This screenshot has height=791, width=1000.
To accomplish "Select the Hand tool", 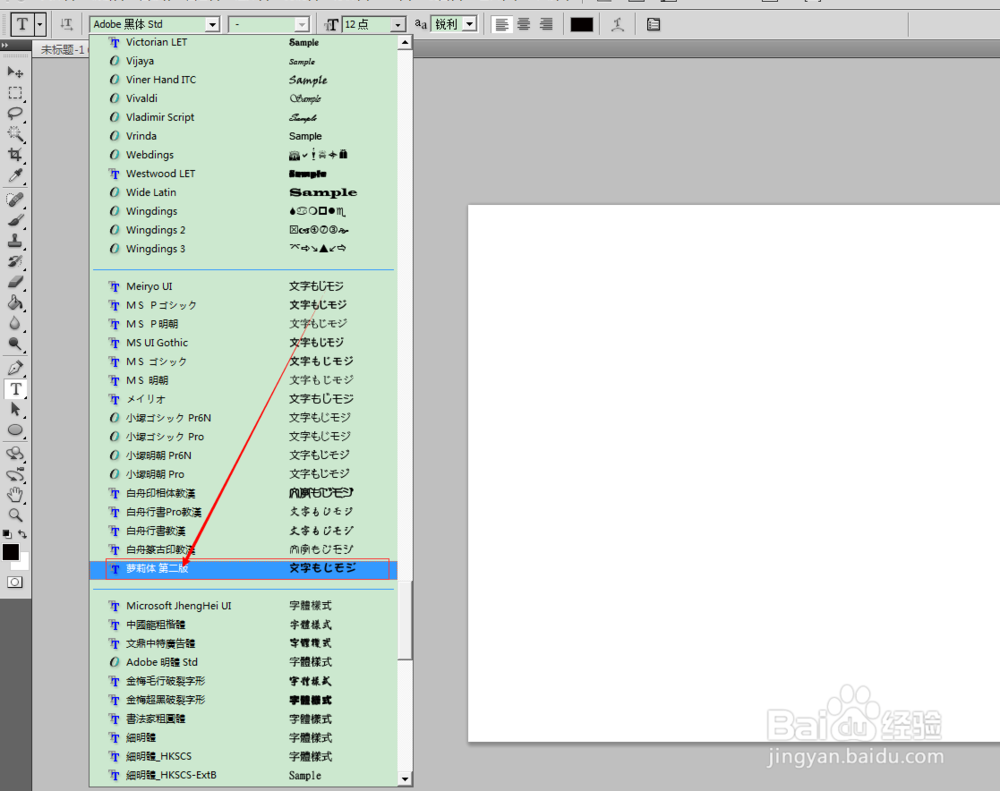I will click(x=15, y=494).
